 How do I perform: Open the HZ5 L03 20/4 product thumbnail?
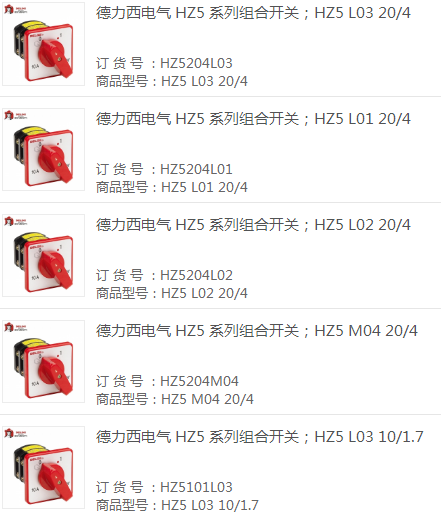point(43,44)
